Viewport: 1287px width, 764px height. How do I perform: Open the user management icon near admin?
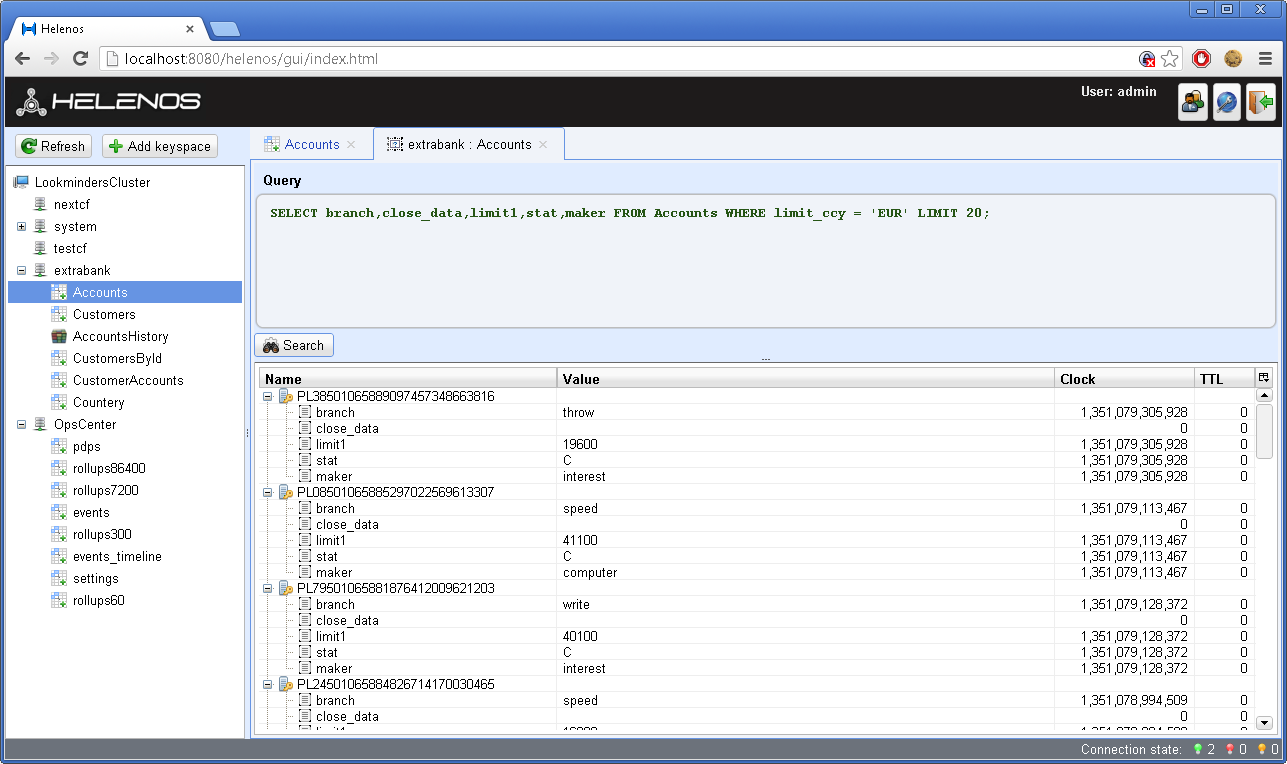point(1192,101)
